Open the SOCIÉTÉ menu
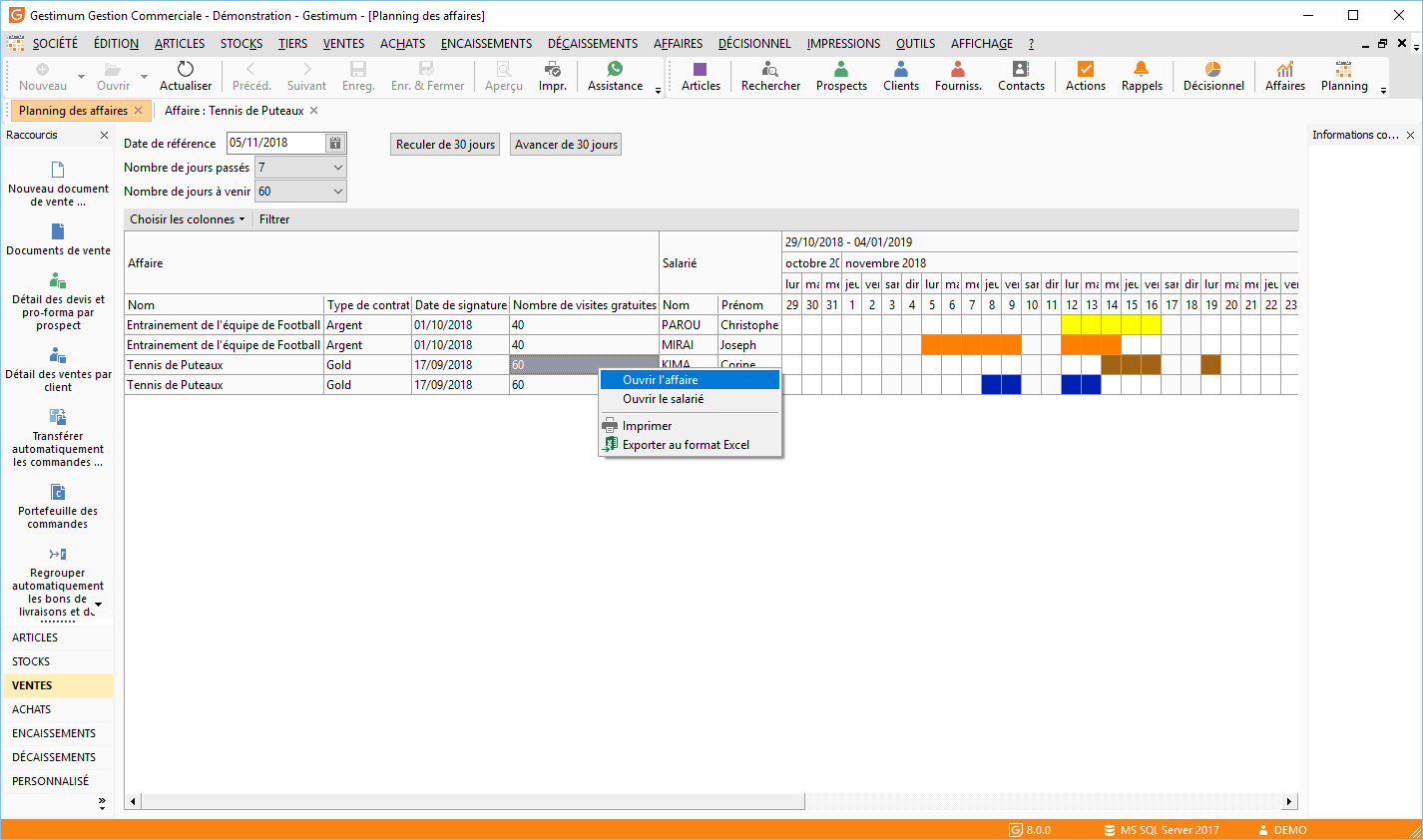This screenshot has width=1423, height=840. 55,44
